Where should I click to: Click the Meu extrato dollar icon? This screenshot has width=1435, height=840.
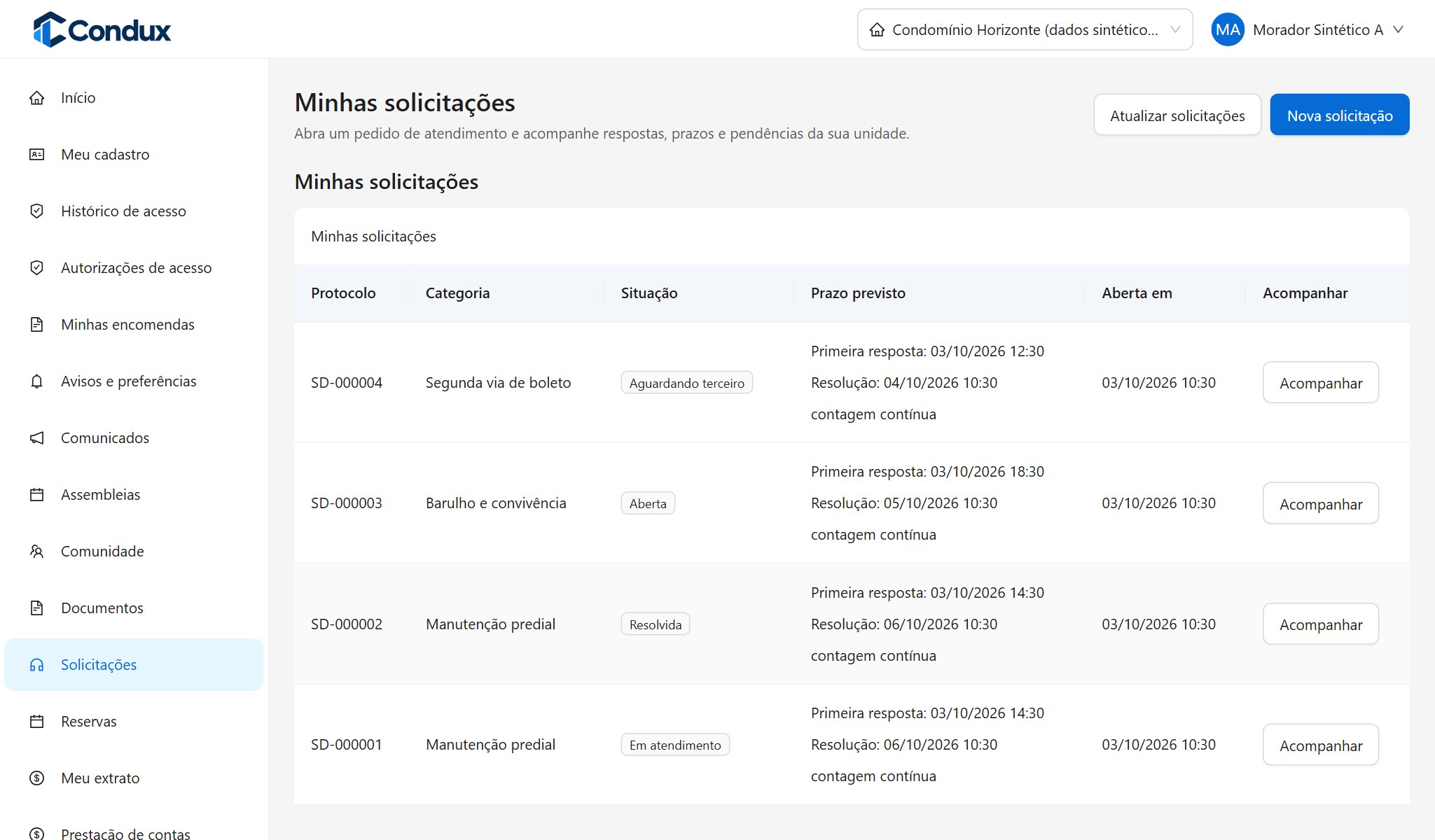(x=37, y=778)
